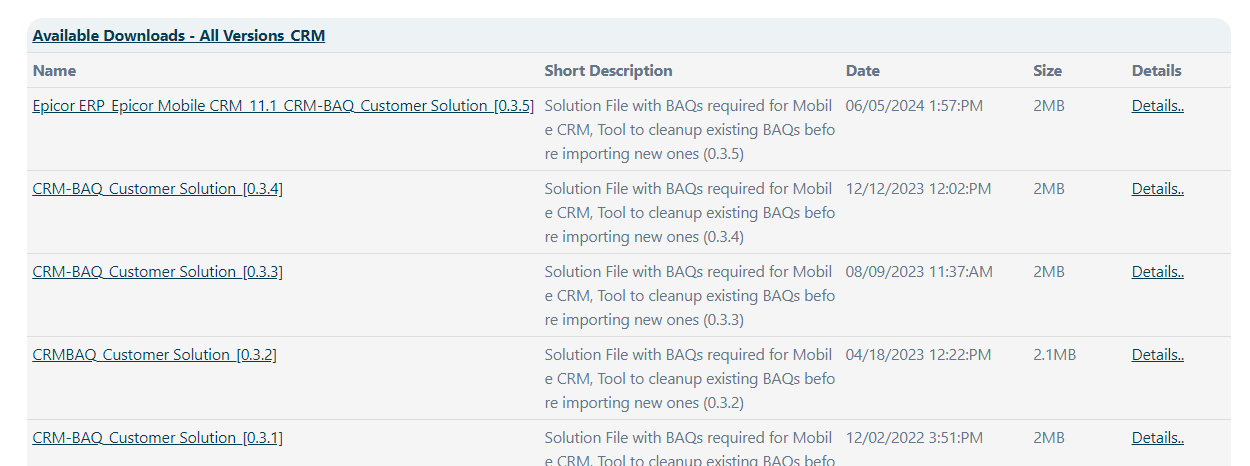Click the description ending with (0.3.4)
This screenshot has height=466, width=1250.
[690, 212]
